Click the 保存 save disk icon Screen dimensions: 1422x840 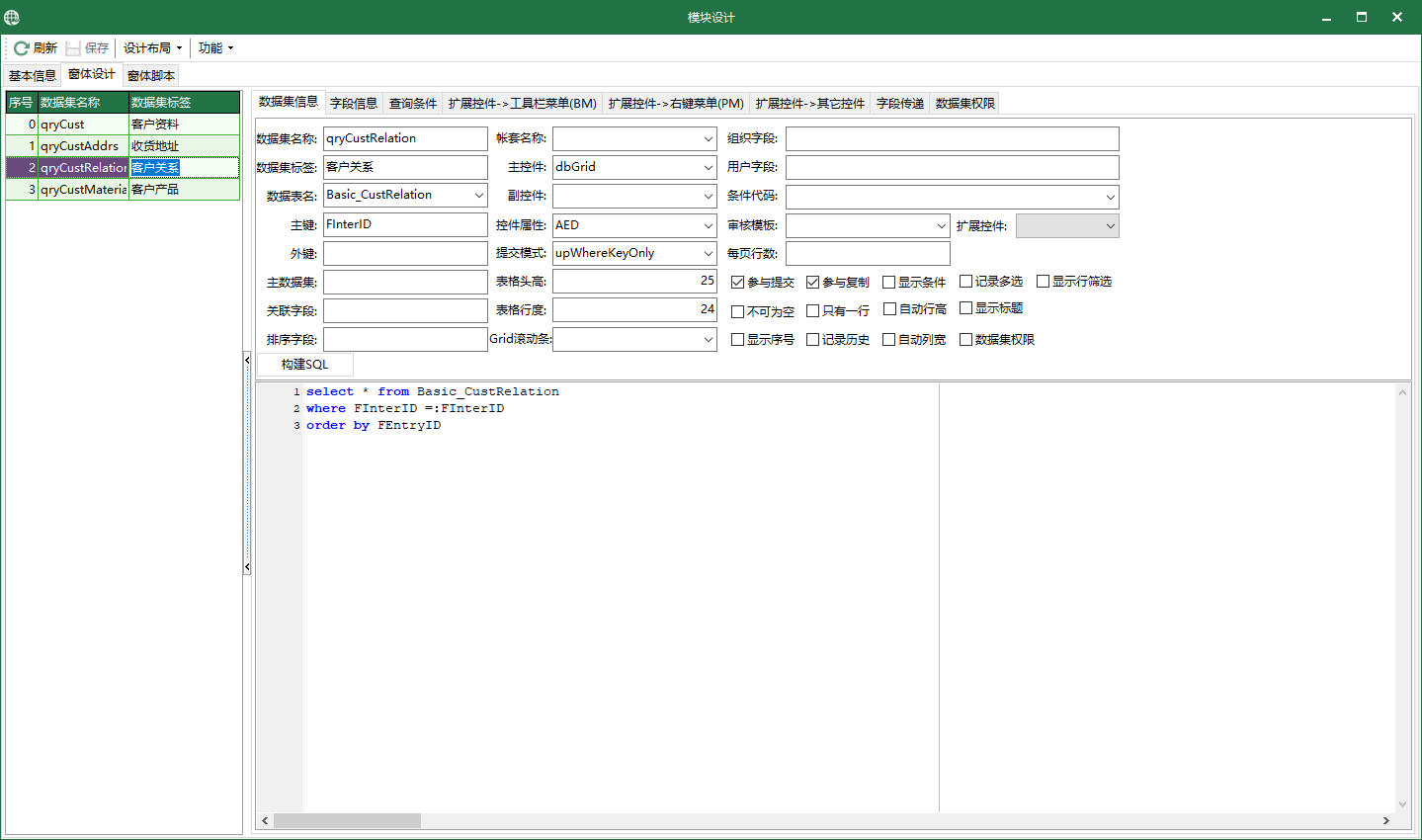click(73, 47)
